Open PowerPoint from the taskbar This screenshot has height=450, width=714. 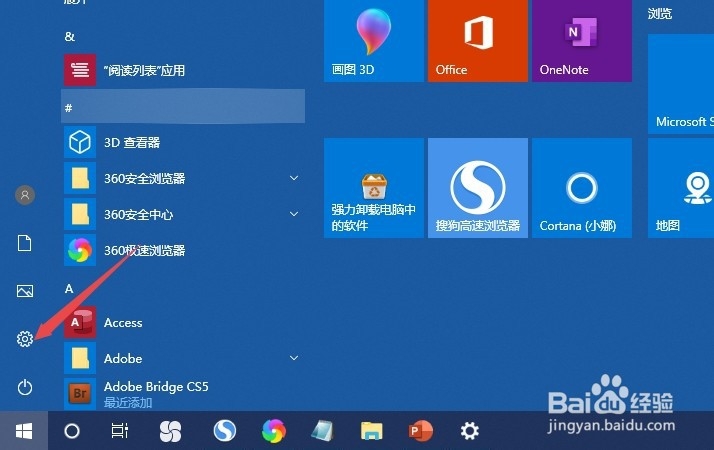pyautogui.click(x=421, y=431)
